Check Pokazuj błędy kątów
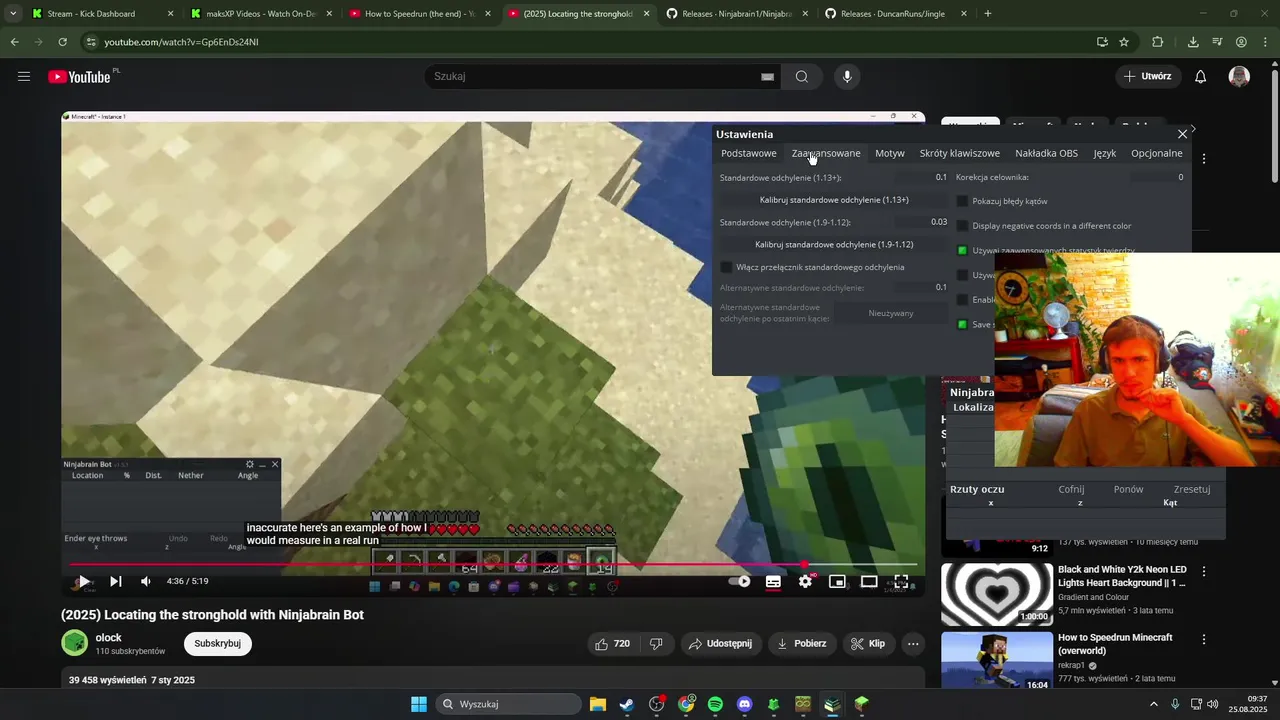1280x720 pixels. coord(963,201)
